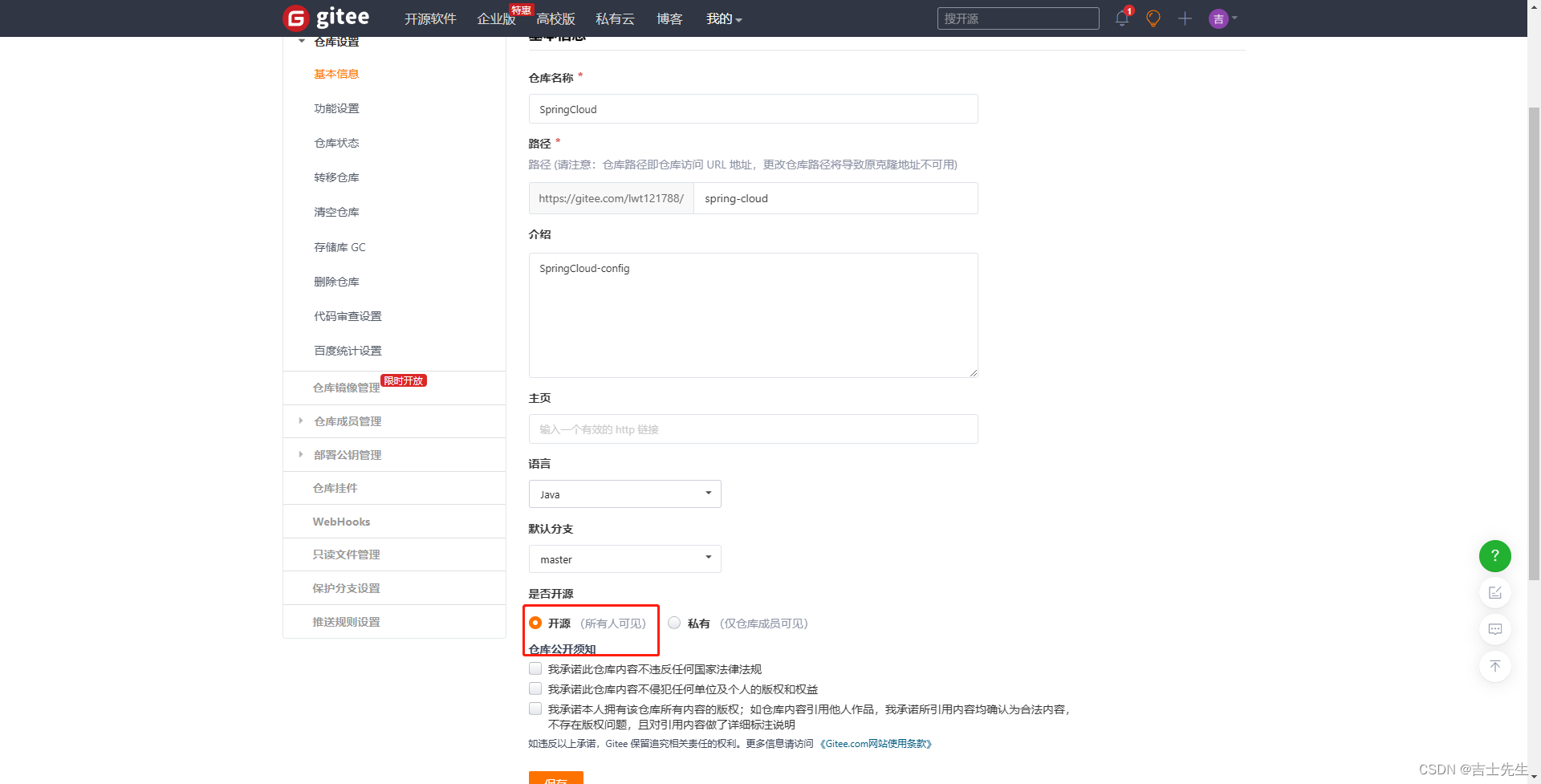The height and width of the screenshot is (784, 1541).
Task: Select 百度统计设置 in the sidebar
Action: pos(348,351)
